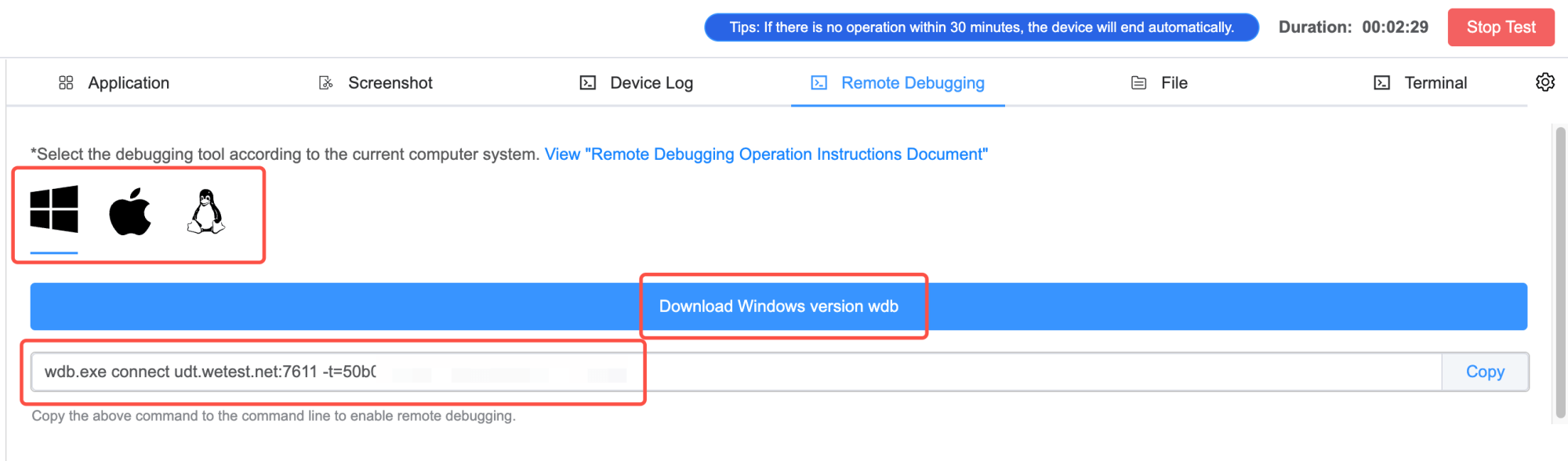Select the Linux penguin debugging tool icon
This screenshot has width=1568, height=461.
coord(206,212)
